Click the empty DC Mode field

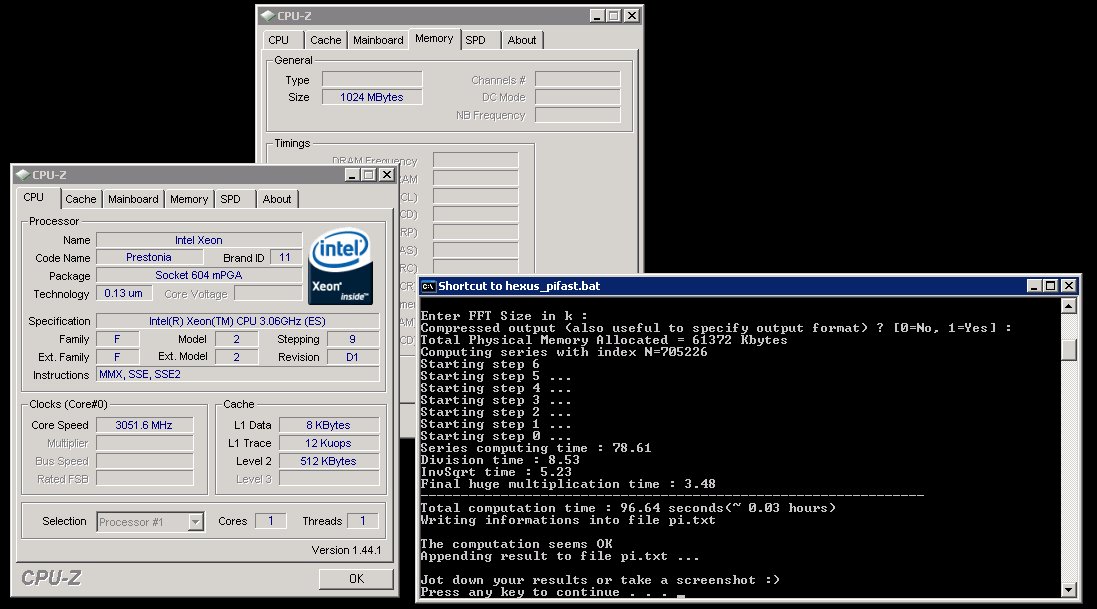pos(578,97)
